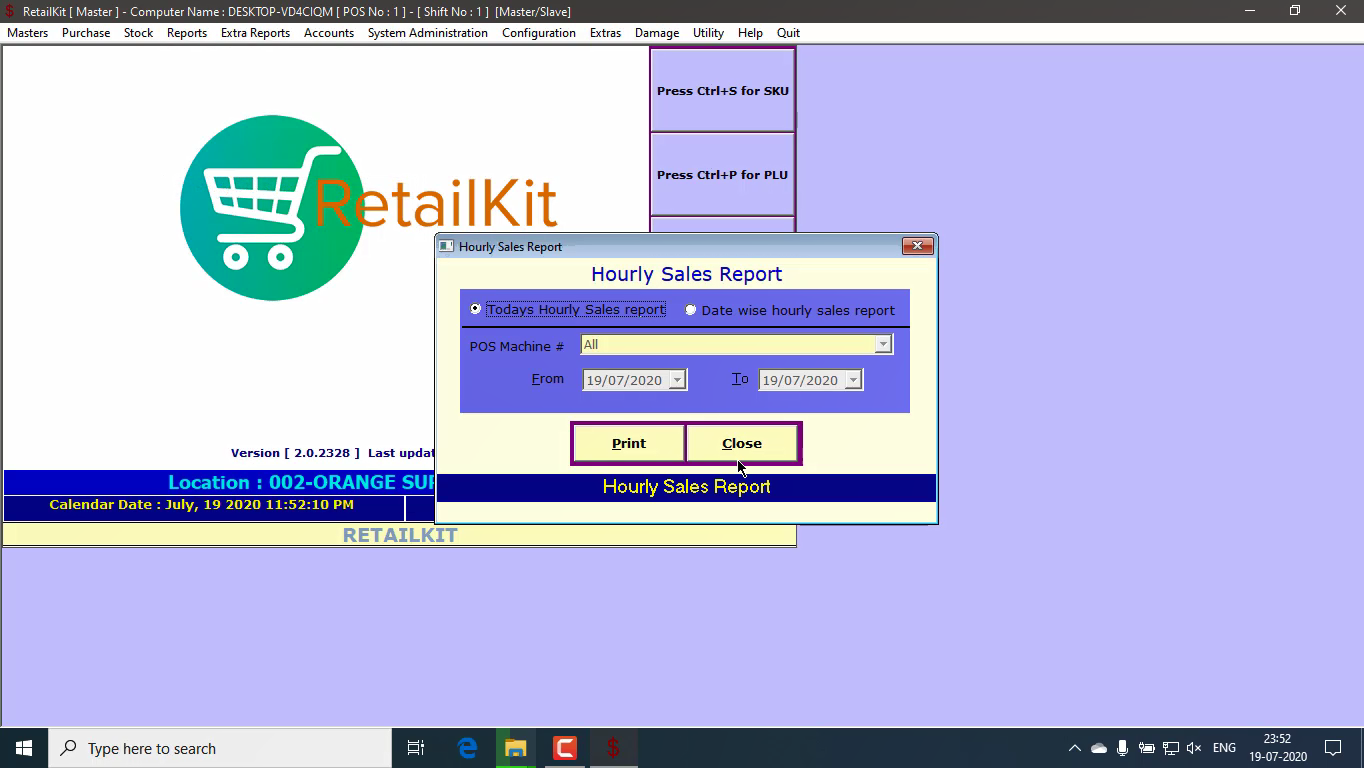
Task: Open the Extra Reports menu
Action: pos(255,33)
